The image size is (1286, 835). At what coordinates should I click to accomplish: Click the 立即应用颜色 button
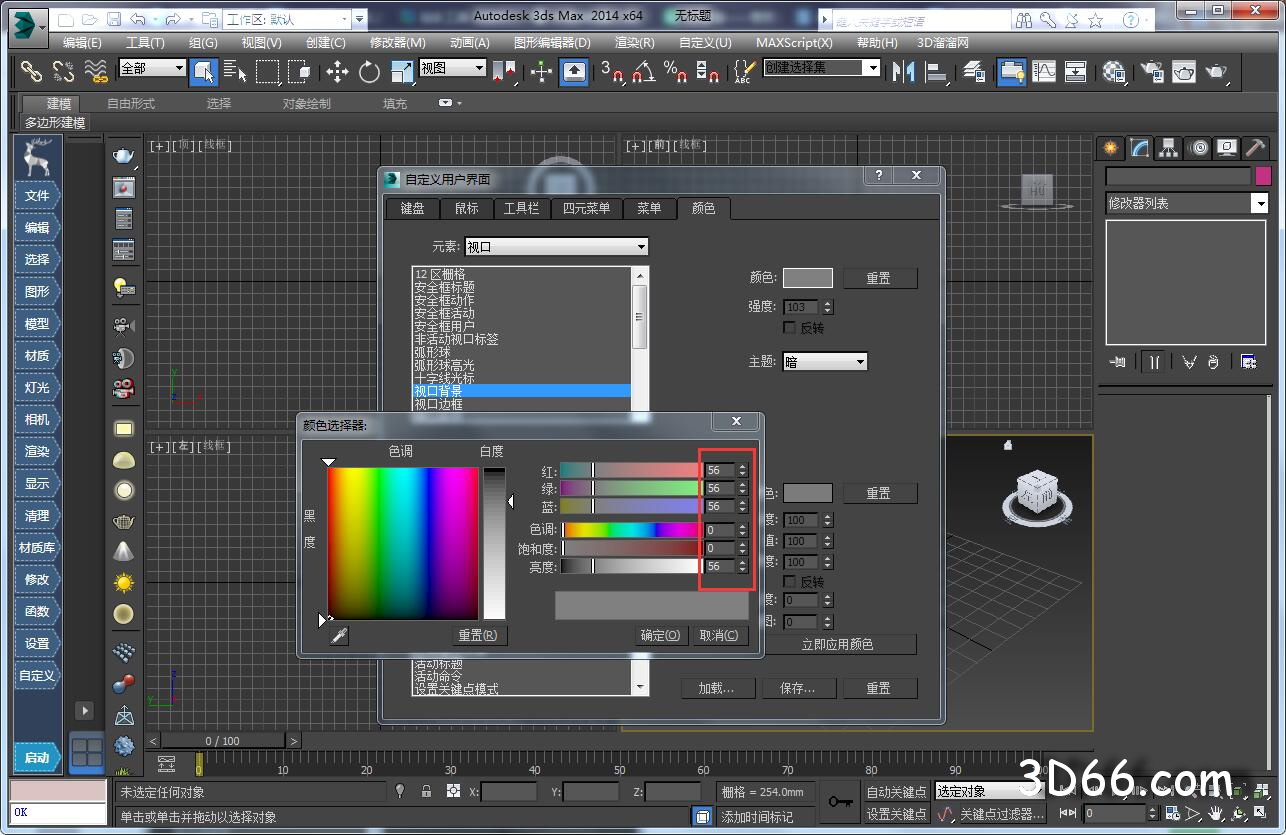(x=837, y=644)
